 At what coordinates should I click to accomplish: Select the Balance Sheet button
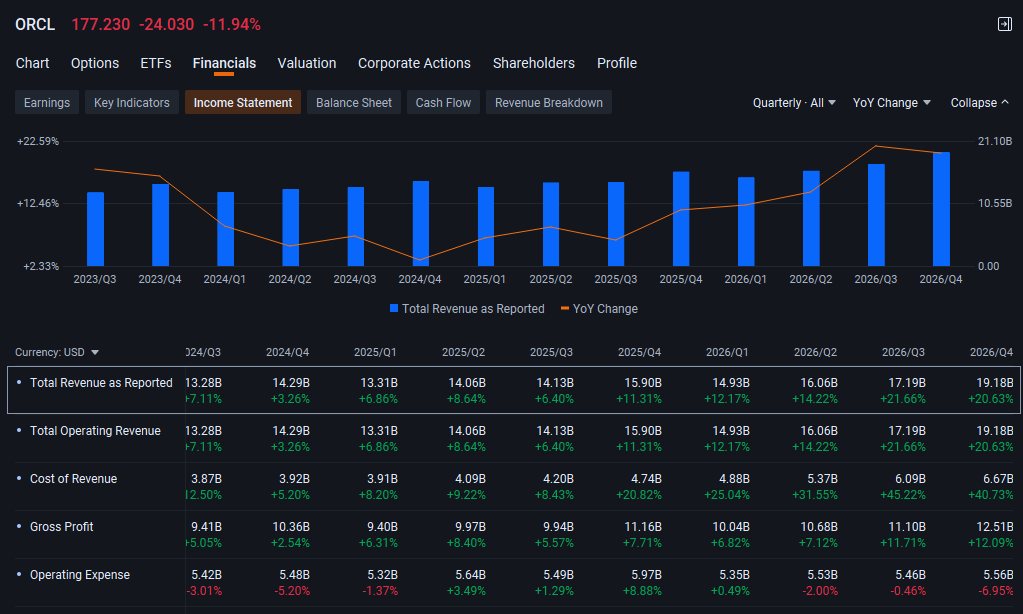click(354, 102)
